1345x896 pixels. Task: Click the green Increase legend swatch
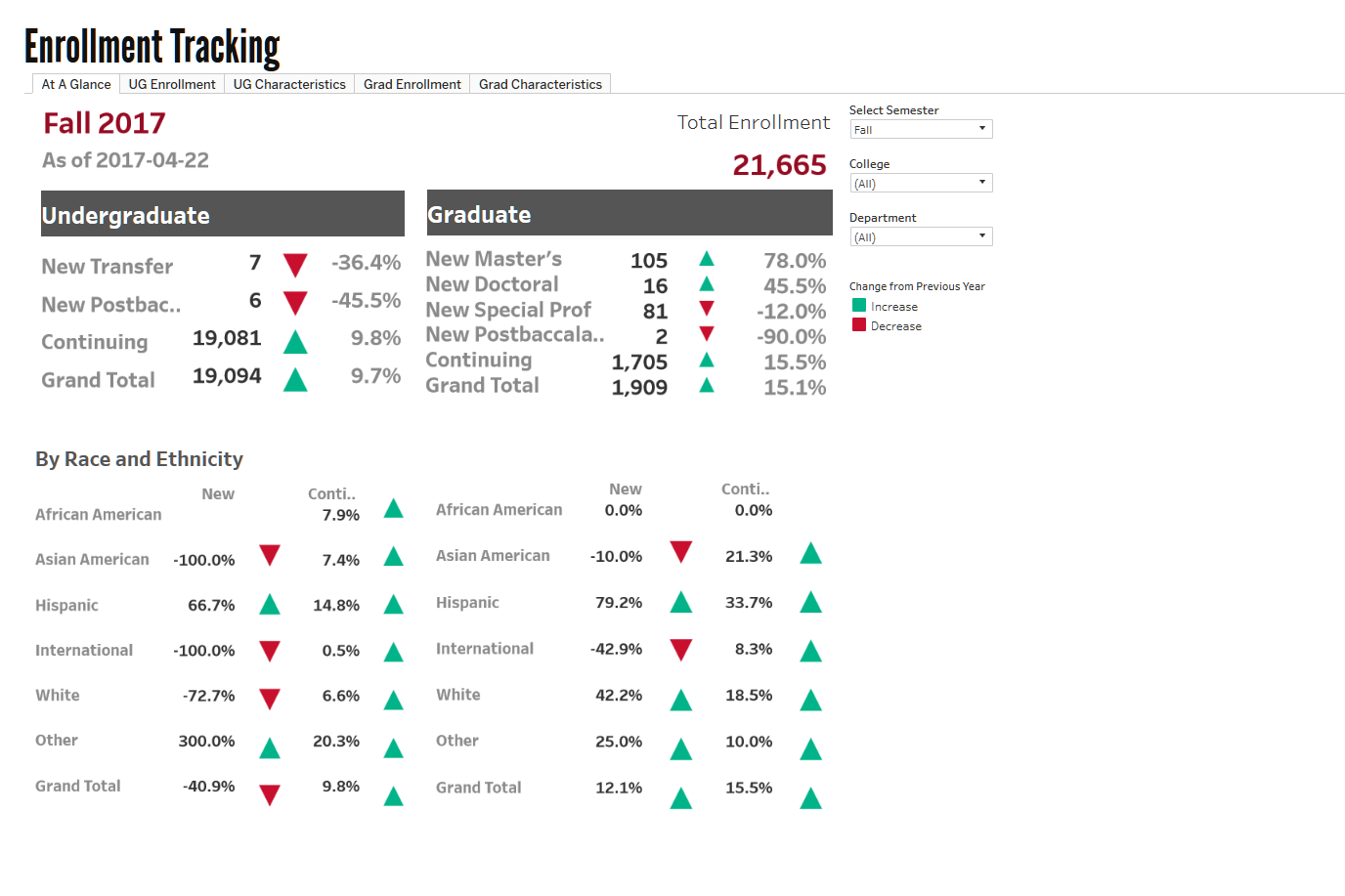859,306
